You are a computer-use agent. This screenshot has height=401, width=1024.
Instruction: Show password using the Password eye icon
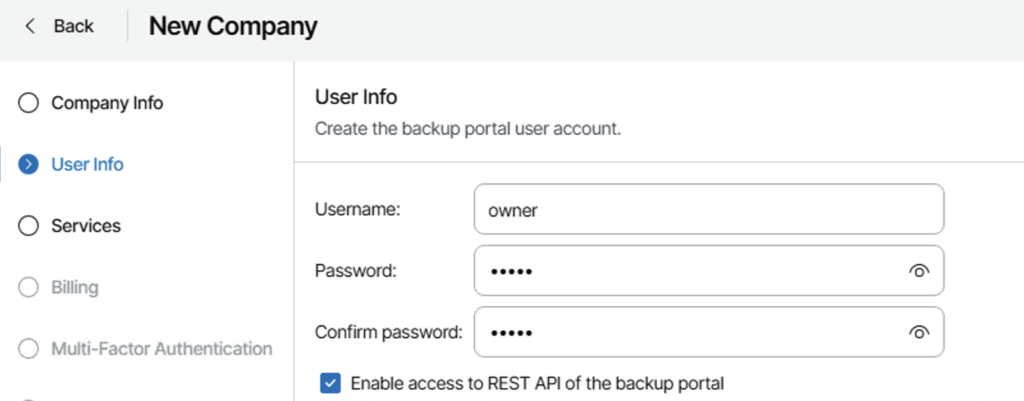[919, 271]
